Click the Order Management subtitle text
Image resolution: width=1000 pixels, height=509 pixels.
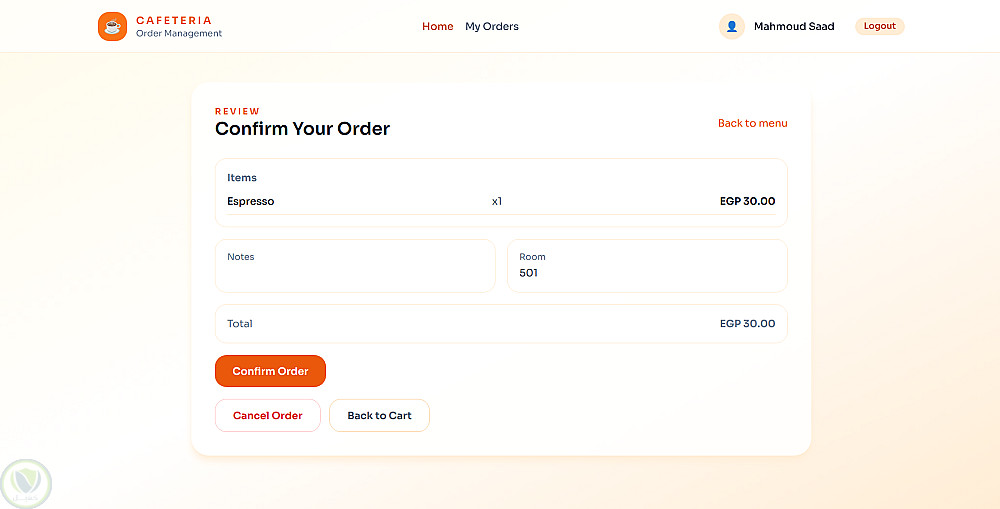[179, 34]
